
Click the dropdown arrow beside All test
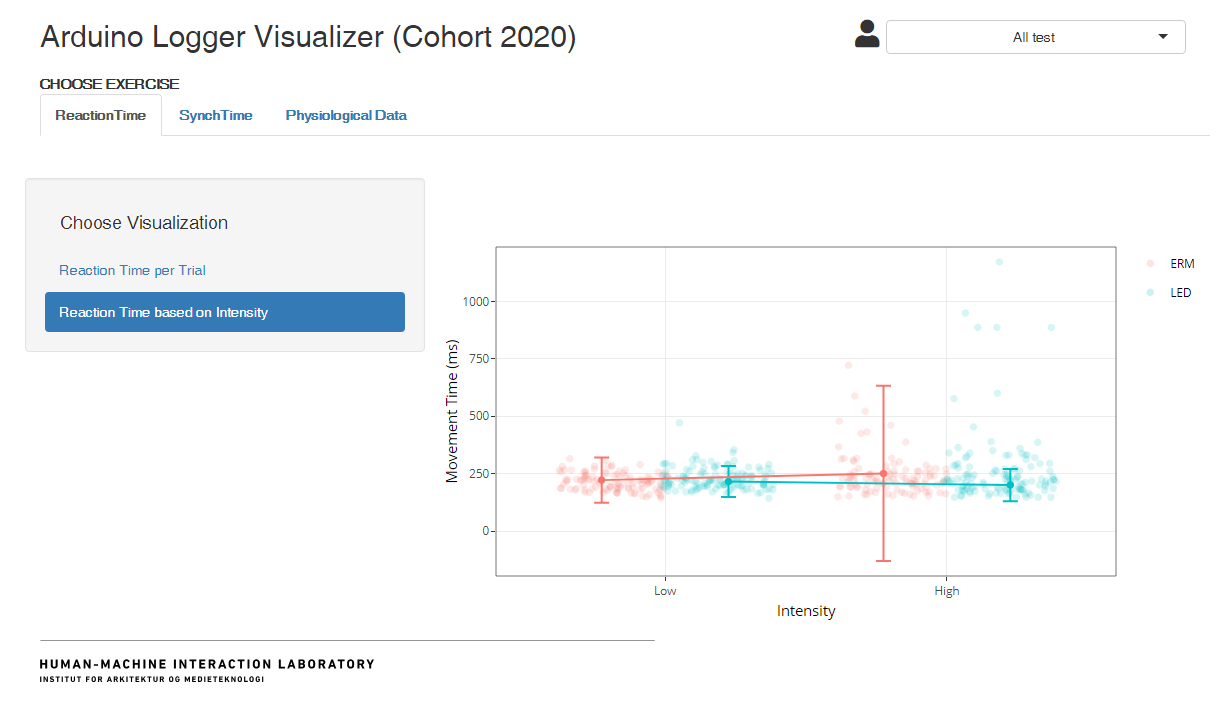coord(1163,36)
